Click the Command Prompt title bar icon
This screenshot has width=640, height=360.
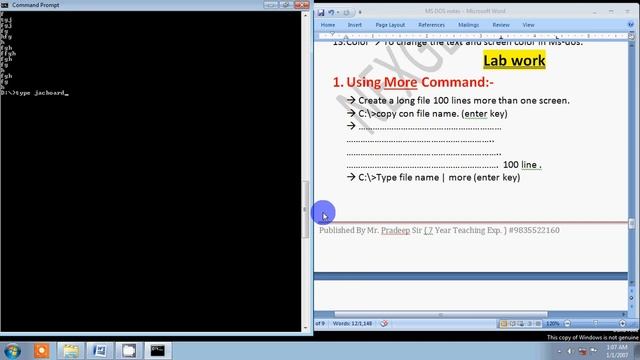pyautogui.click(x=4, y=5)
